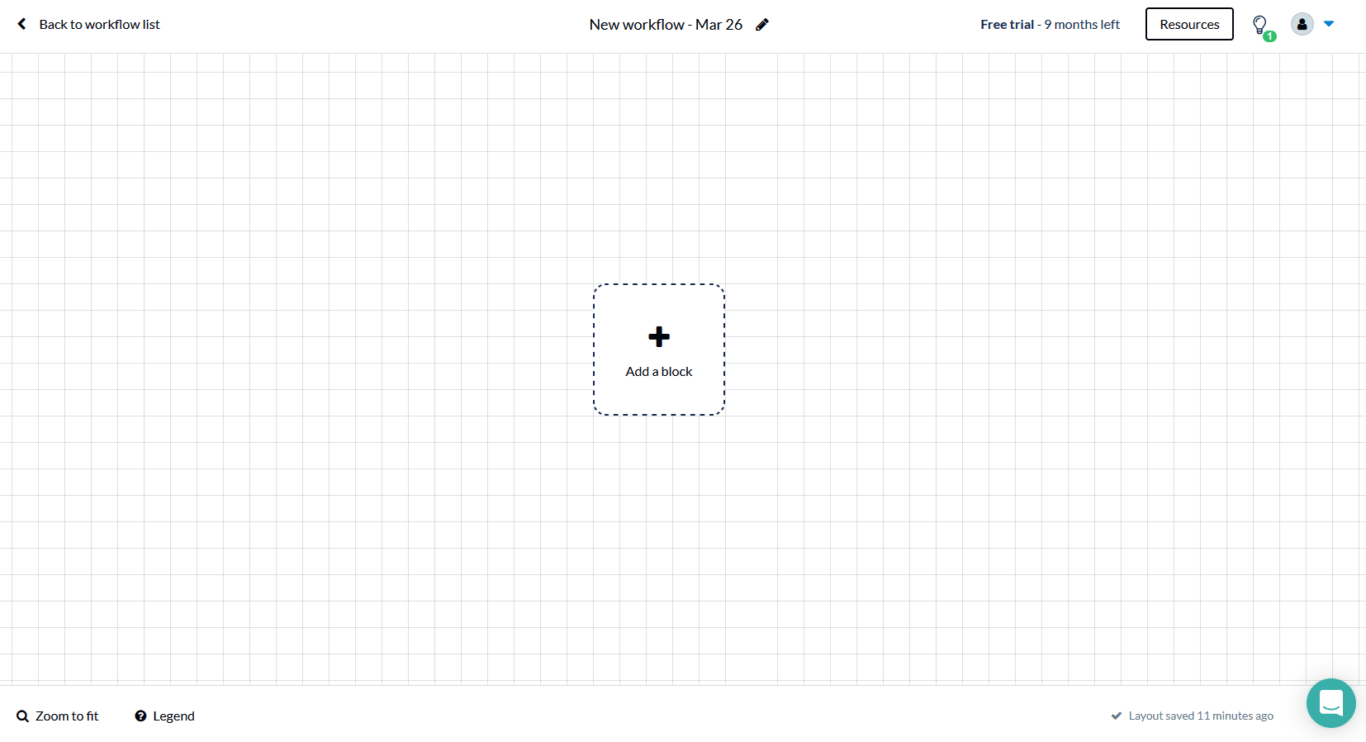This screenshot has width=1366, height=742.
Task: Click the Free trial status text
Action: 1050,24
